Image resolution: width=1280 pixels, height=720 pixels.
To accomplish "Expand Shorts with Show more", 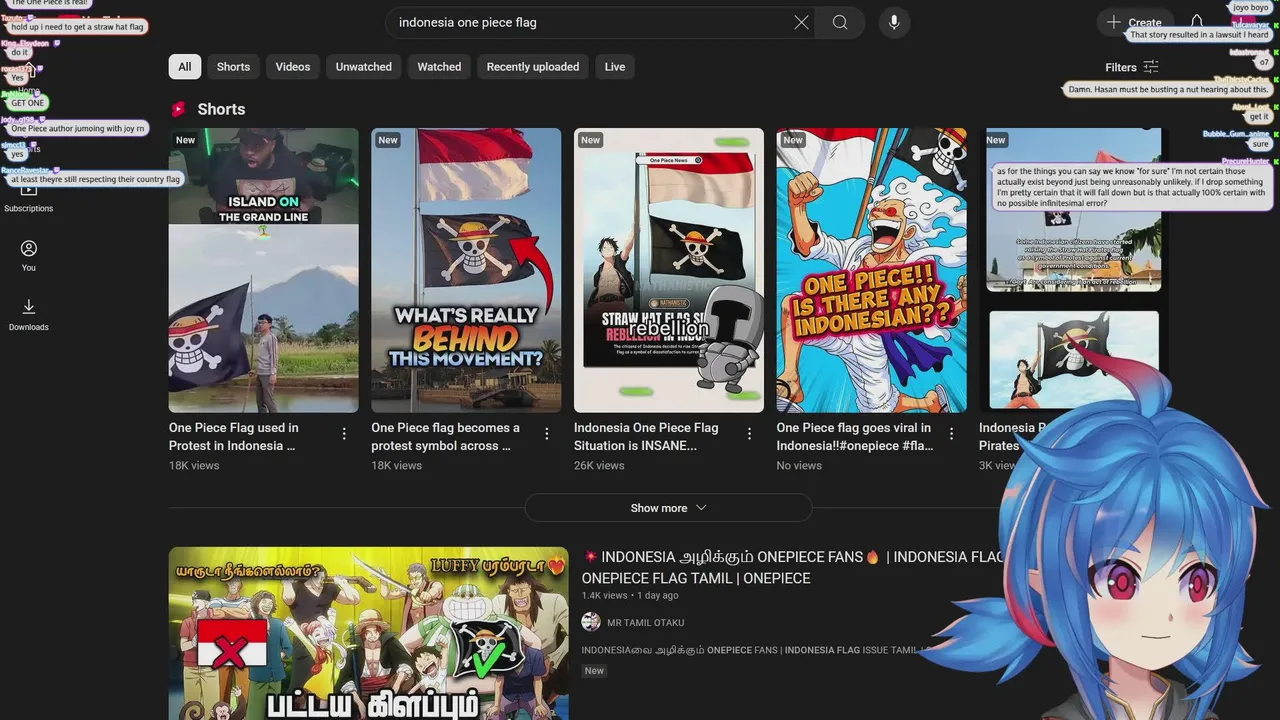I will pos(668,508).
